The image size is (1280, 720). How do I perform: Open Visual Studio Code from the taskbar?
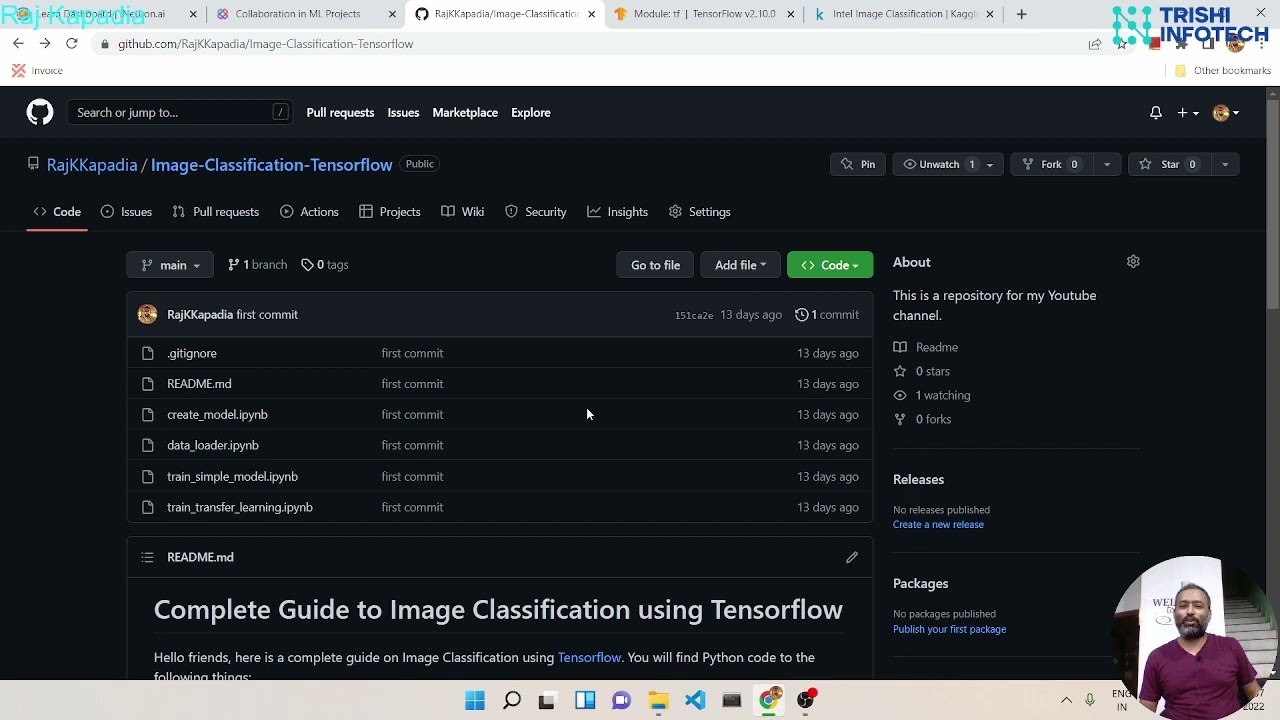pyautogui.click(x=695, y=700)
